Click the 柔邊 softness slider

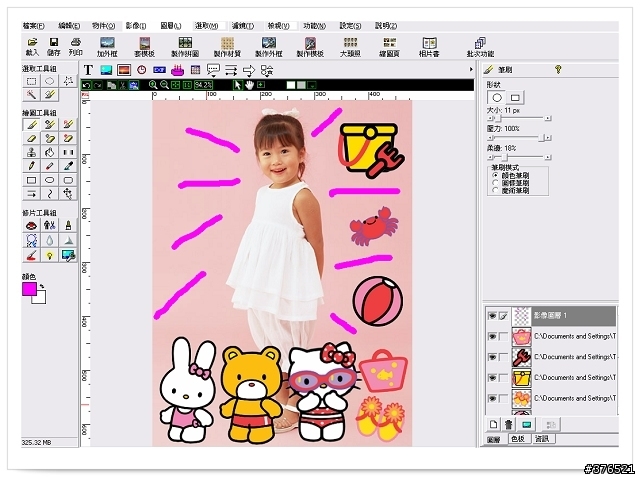click(519, 157)
